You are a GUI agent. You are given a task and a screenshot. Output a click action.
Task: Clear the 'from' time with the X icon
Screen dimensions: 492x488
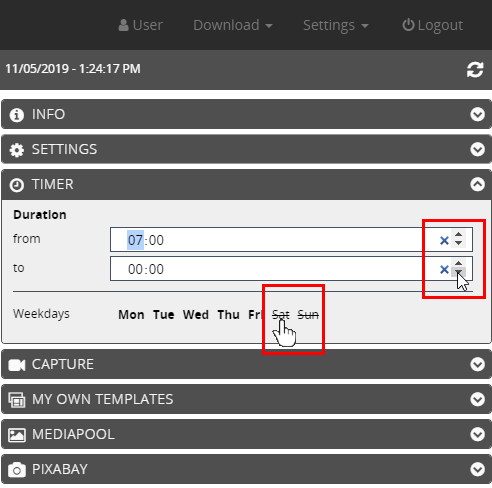pos(444,240)
